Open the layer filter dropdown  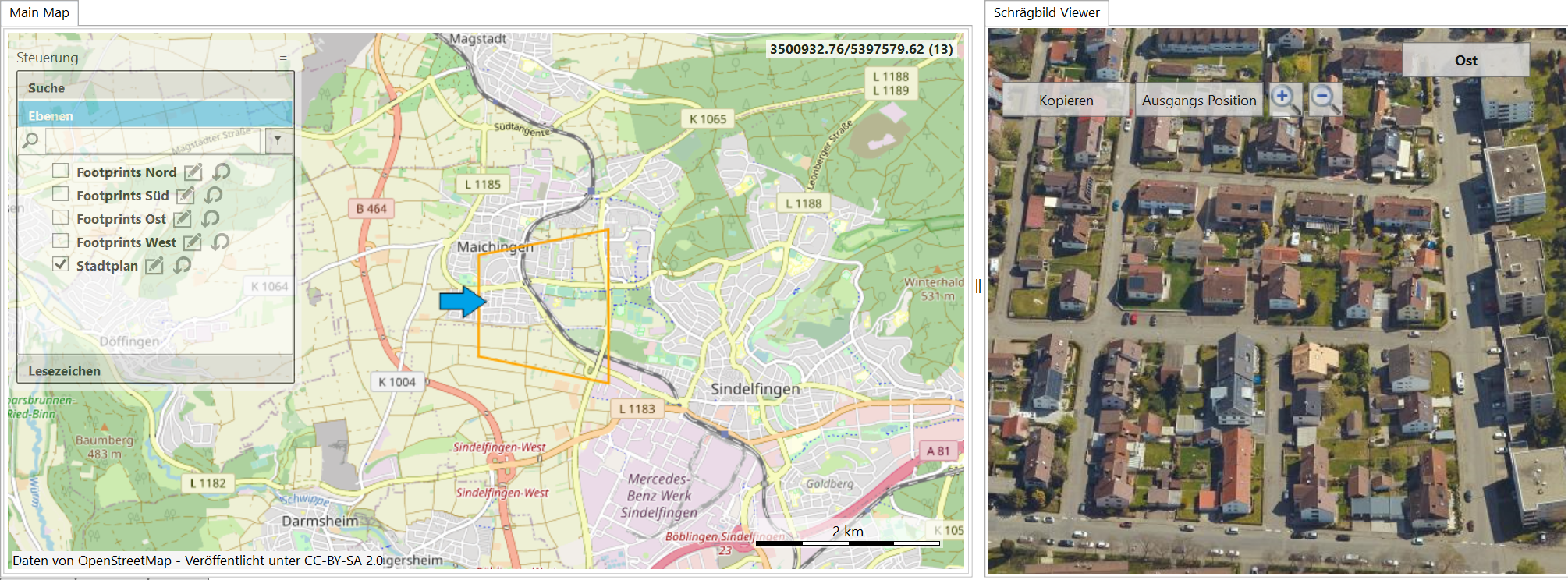pyautogui.click(x=278, y=140)
